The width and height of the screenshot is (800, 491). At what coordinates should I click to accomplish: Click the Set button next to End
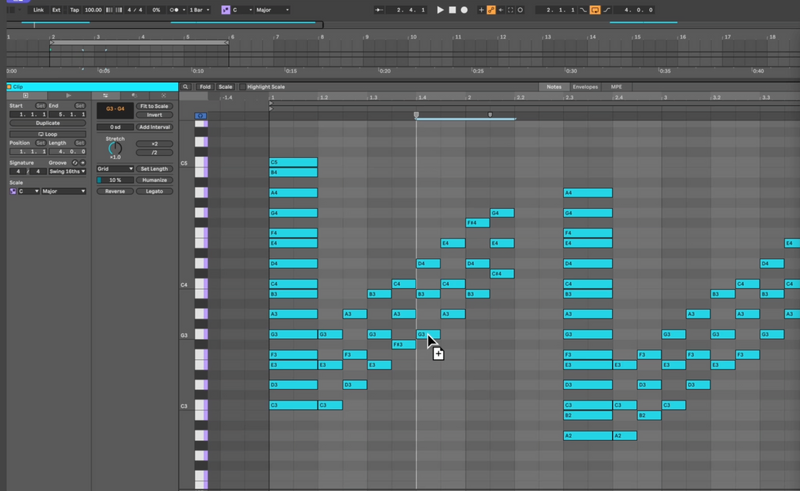80,106
